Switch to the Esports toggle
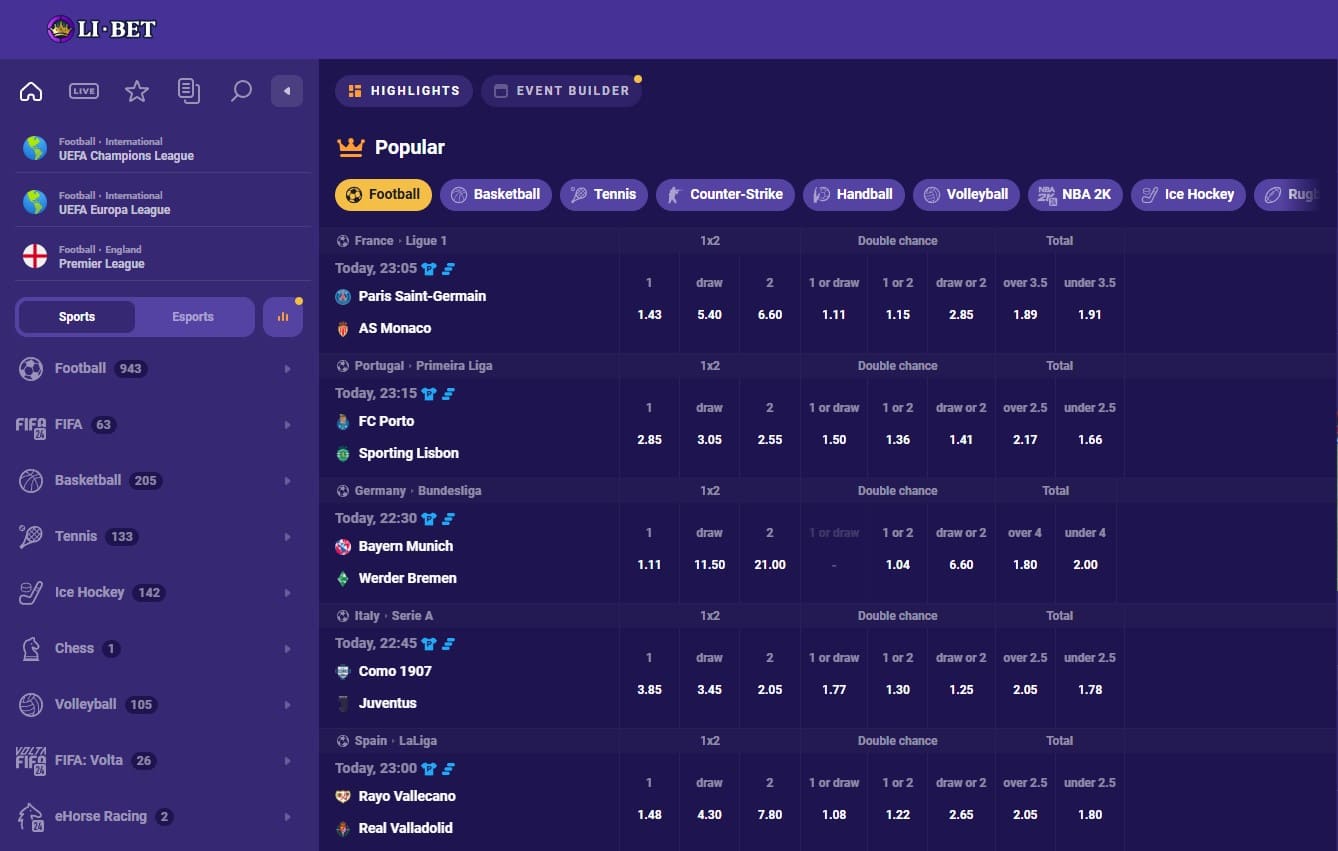 tap(193, 317)
